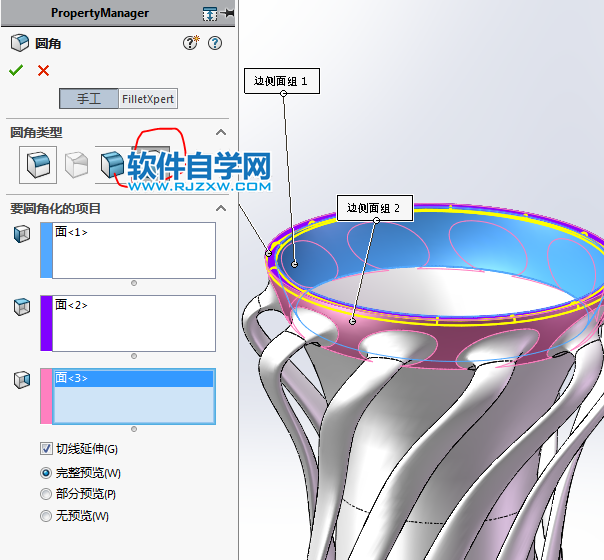Click the PropertyManager panel detach icon
604x560 pixels.
(210, 14)
